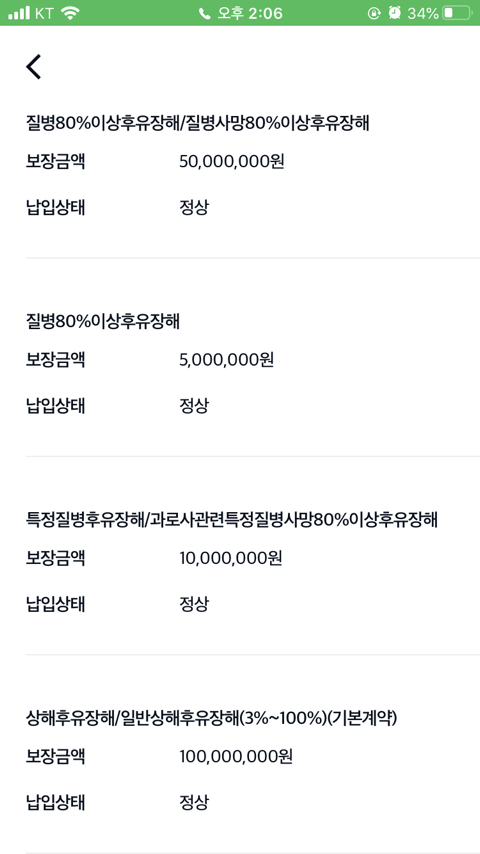
Task: Tap the 5,000,000원 coverage amount
Action: click(x=227, y=360)
